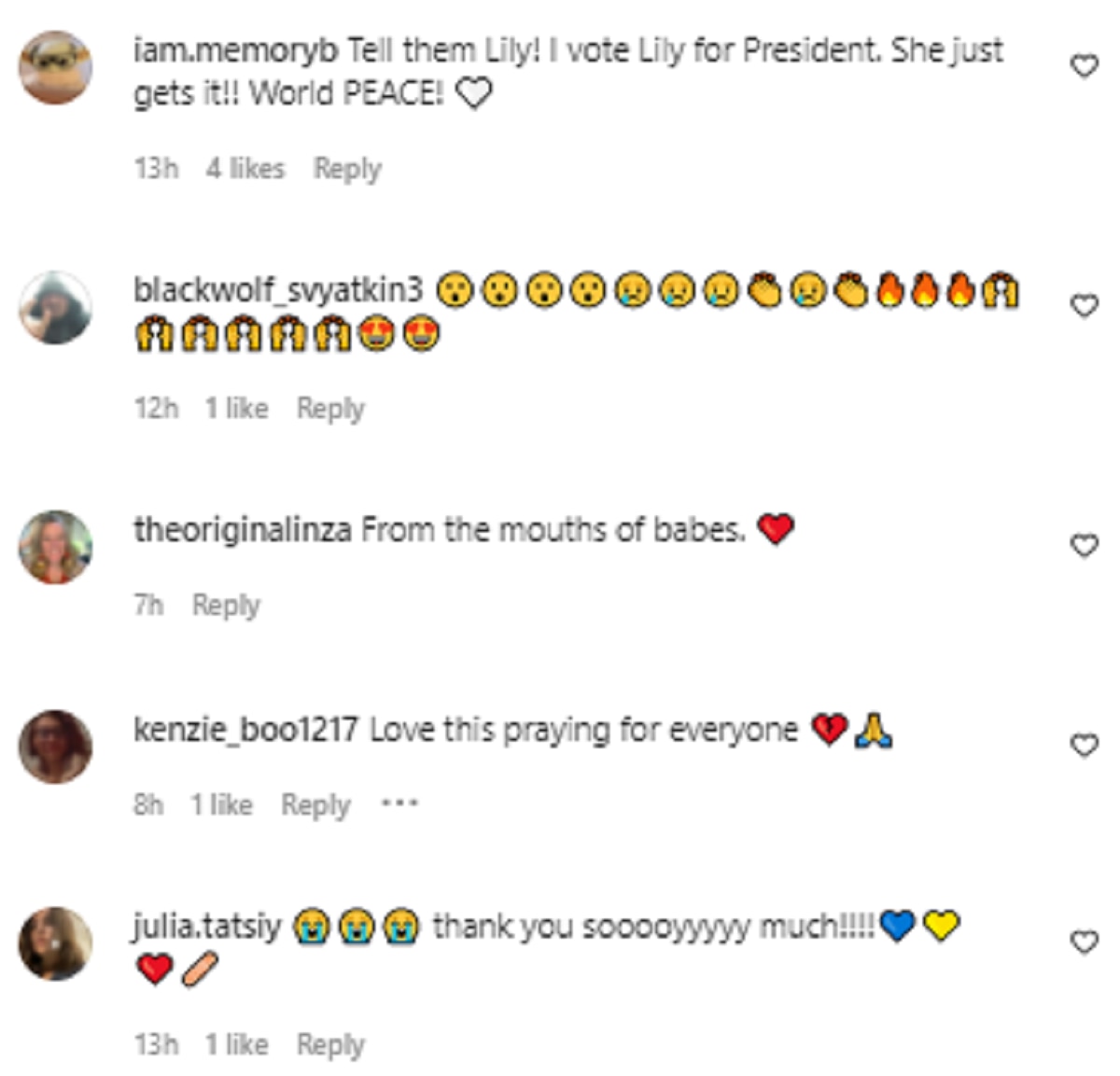Screen dimensions: 1120x1076
Task: Open blackwolf_svyatkin3's avatar
Action: click(56, 307)
